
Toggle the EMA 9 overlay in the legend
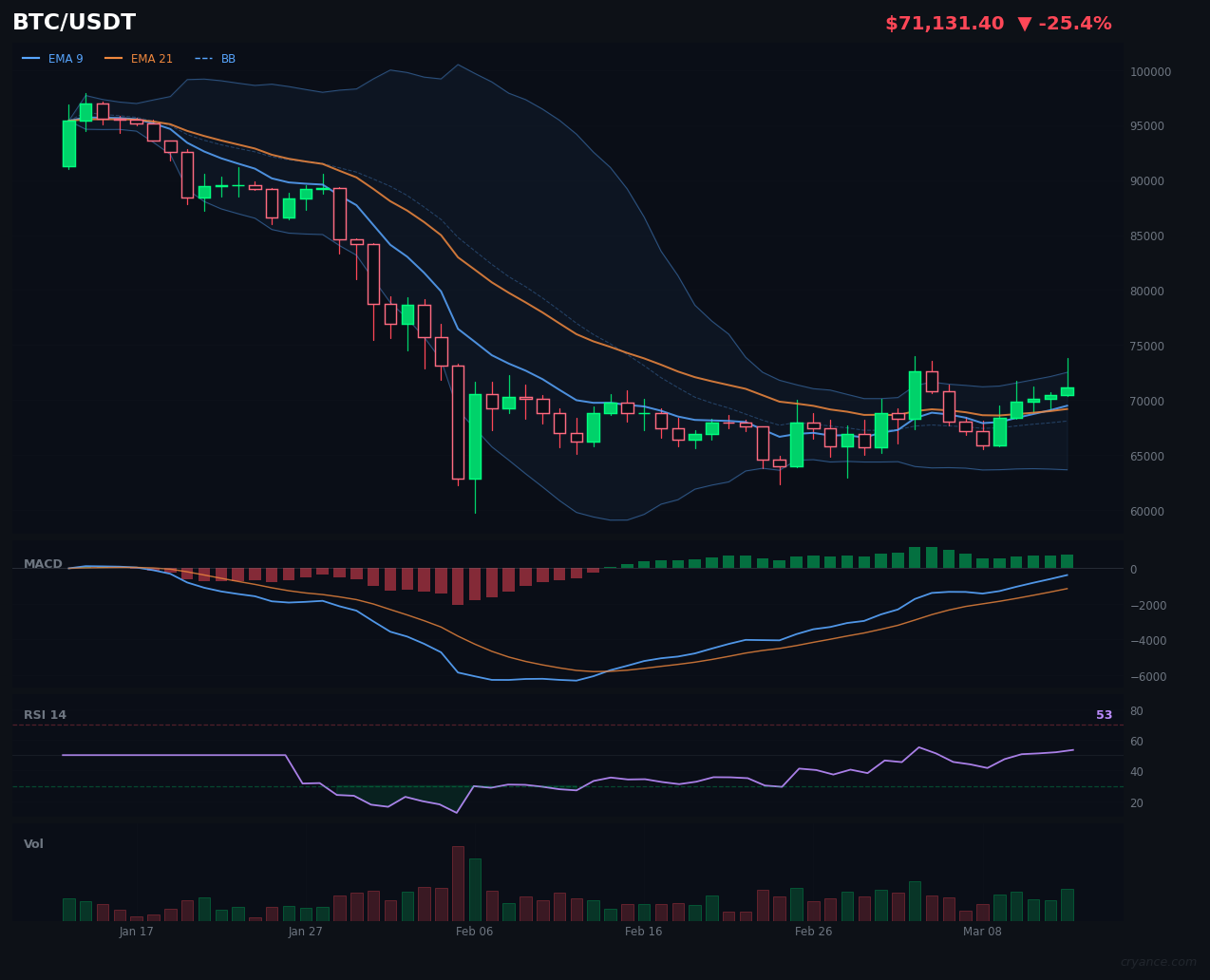coord(66,58)
